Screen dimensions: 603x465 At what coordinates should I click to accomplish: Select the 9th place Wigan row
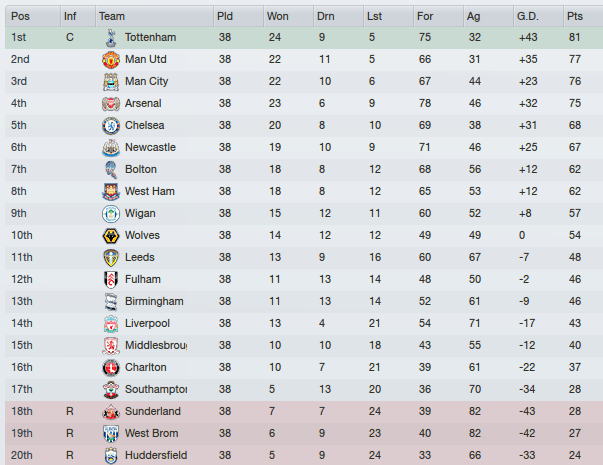pyautogui.click(x=300, y=214)
